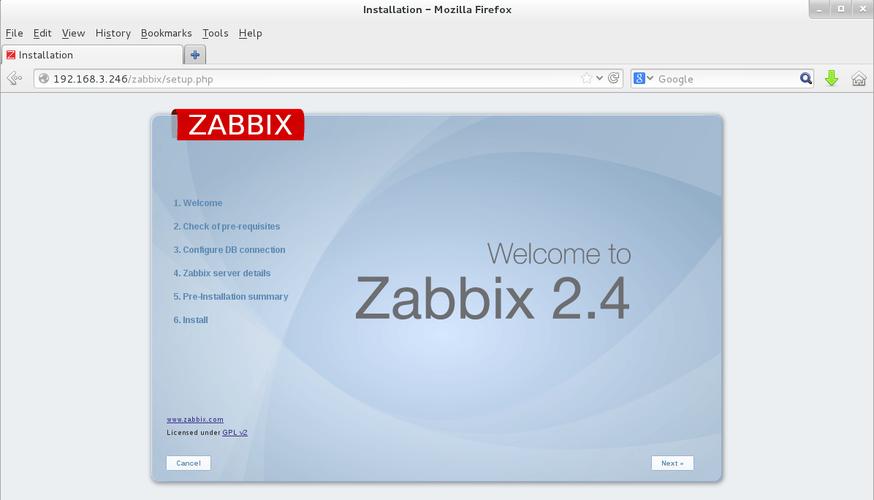Open the GPL v2 license link
Screen dimensions: 874x500
(235, 432)
